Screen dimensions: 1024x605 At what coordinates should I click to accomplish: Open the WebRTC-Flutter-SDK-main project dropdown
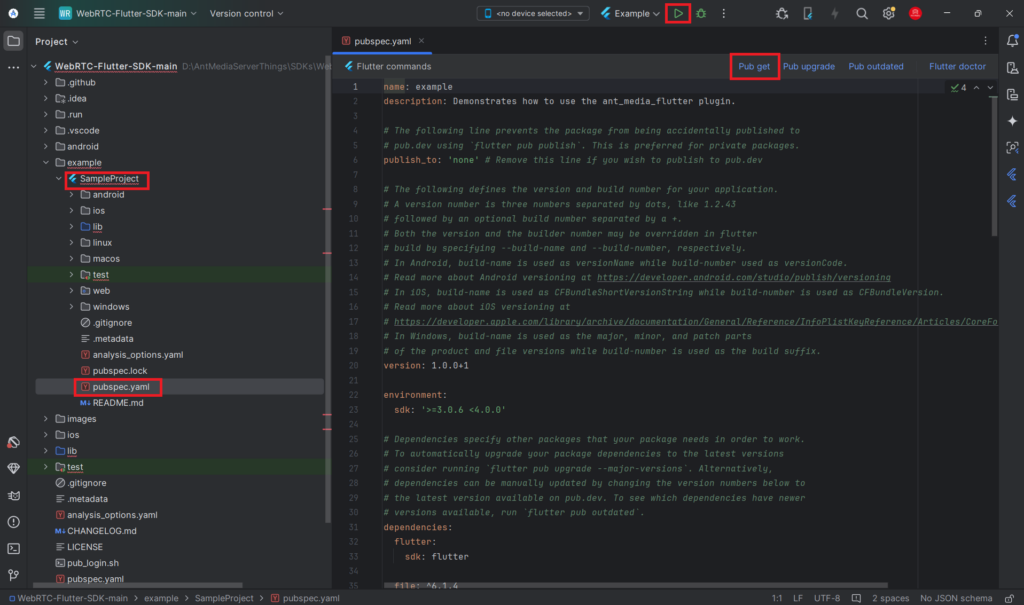(x=127, y=13)
